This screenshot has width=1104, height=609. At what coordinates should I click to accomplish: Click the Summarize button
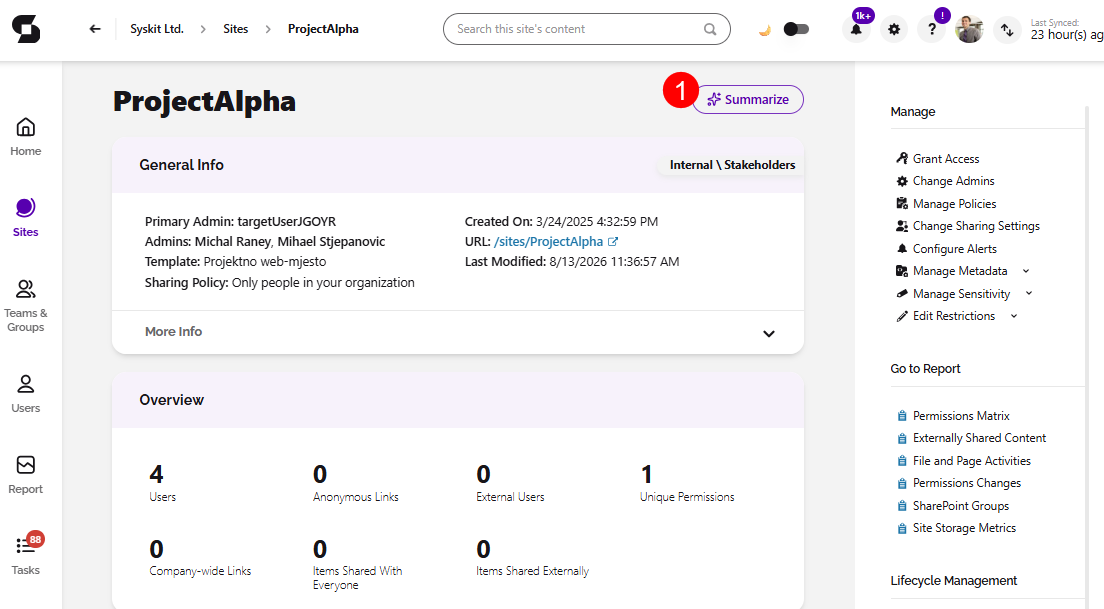pos(748,99)
